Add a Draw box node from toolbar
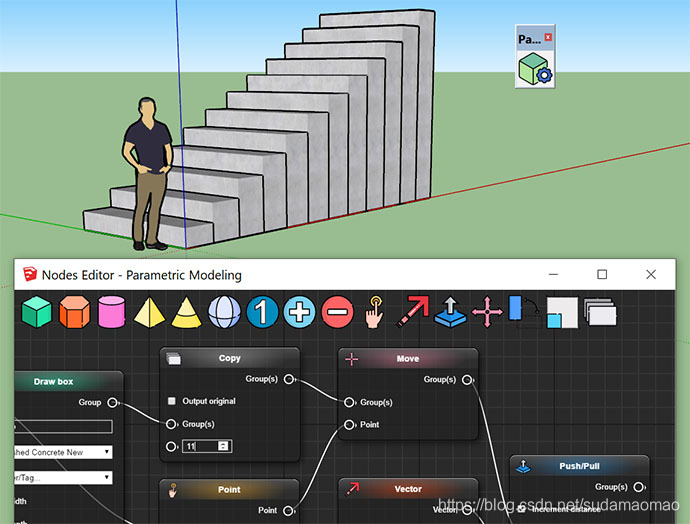 pos(37,311)
